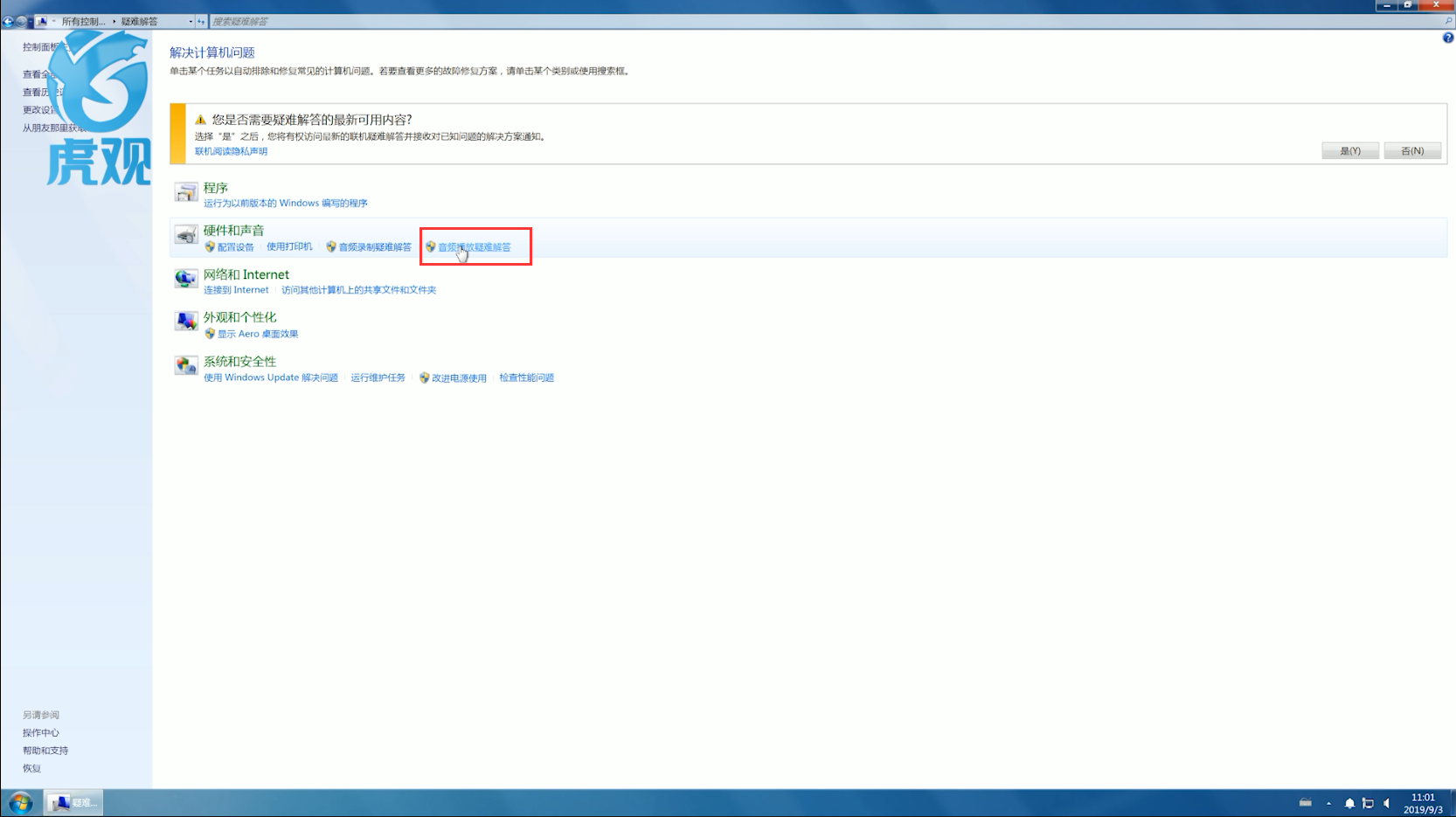Click the shield icon beside 显示 Aero 桌面效果
The width and height of the screenshot is (1456, 817).
coord(210,333)
